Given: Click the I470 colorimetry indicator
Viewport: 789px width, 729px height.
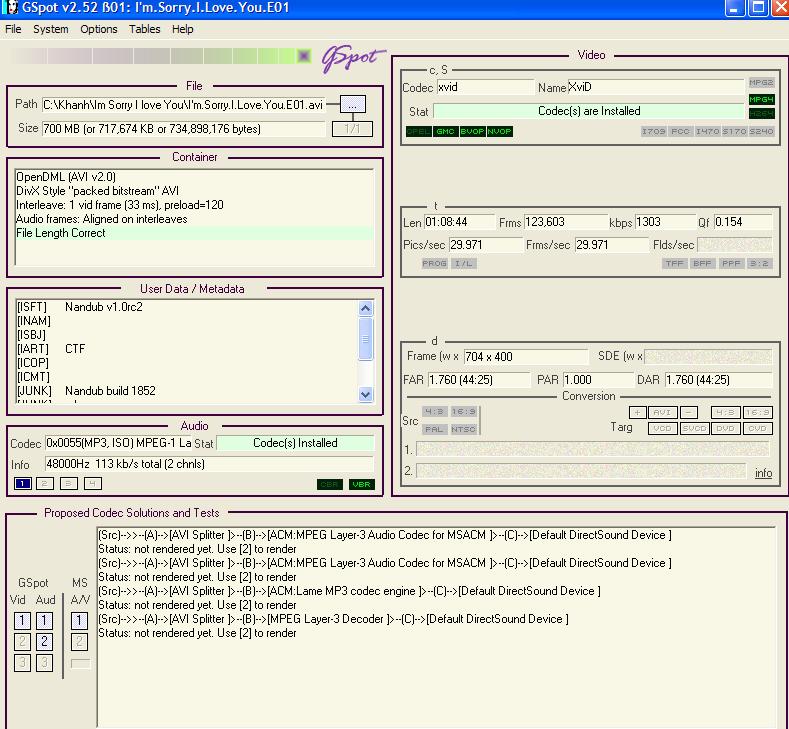Looking at the screenshot, I should coord(707,131).
